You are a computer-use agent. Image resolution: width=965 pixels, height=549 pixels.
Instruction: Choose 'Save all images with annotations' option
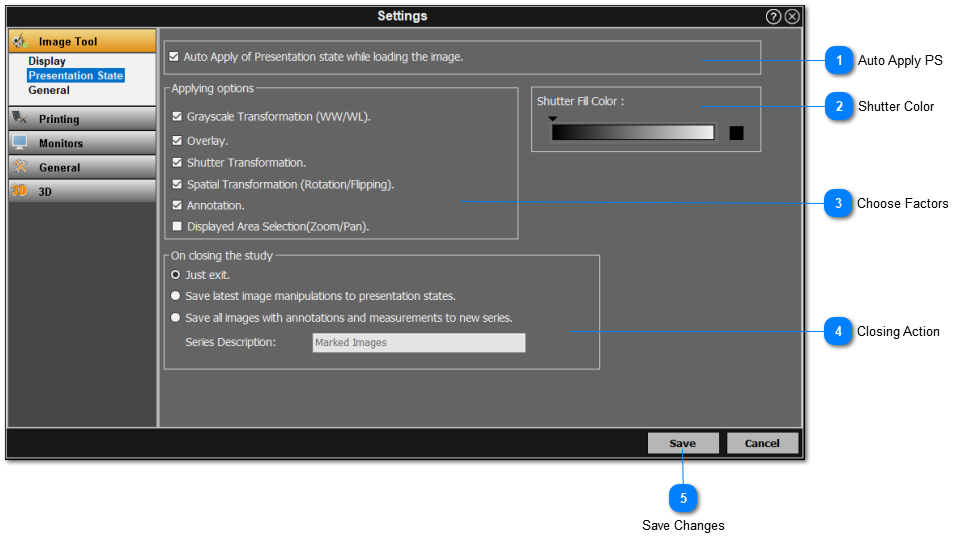tap(176, 318)
